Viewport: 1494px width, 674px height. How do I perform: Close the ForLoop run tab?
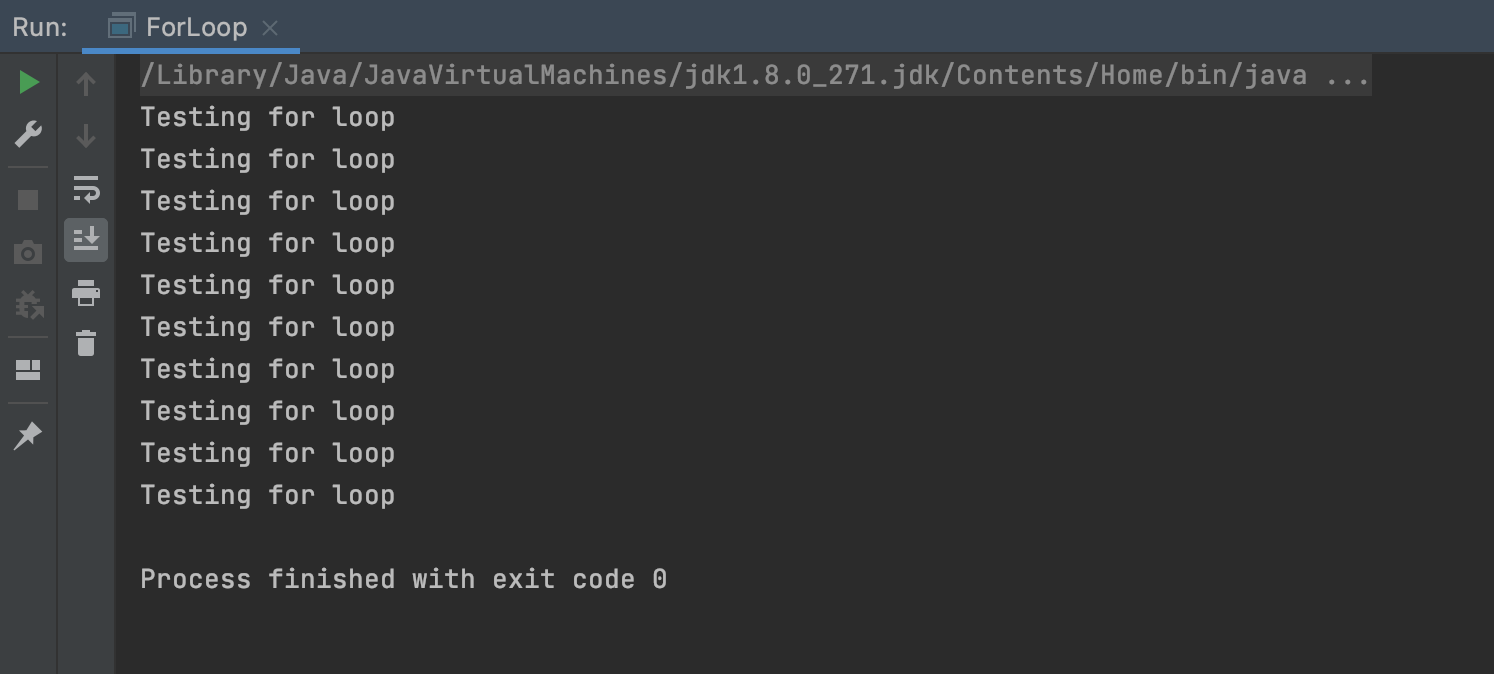tap(269, 28)
